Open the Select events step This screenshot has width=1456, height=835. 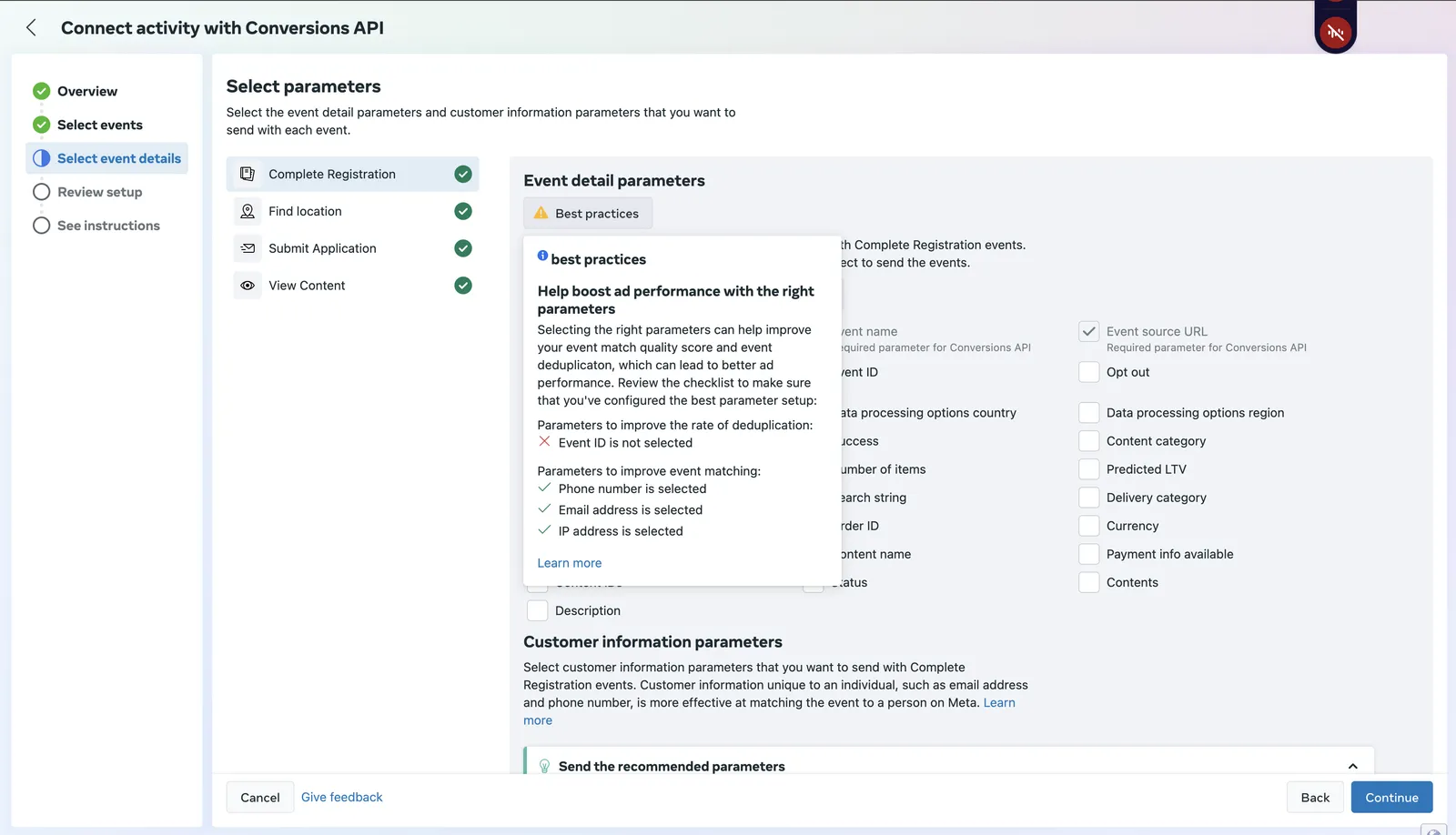100,125
